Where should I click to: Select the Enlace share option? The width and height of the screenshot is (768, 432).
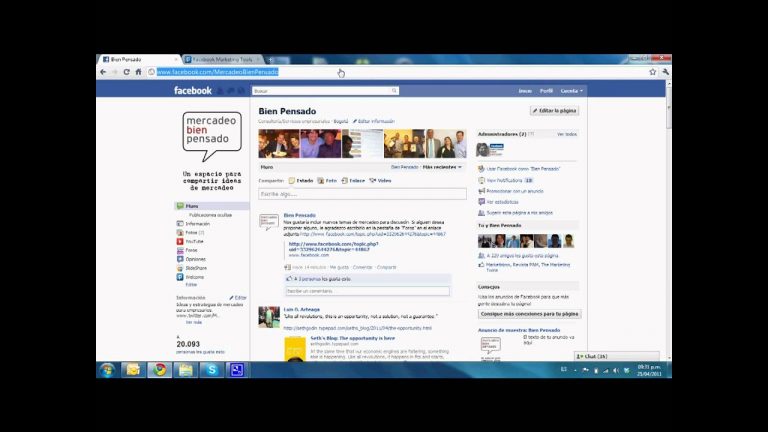click(x=353, y=181)
